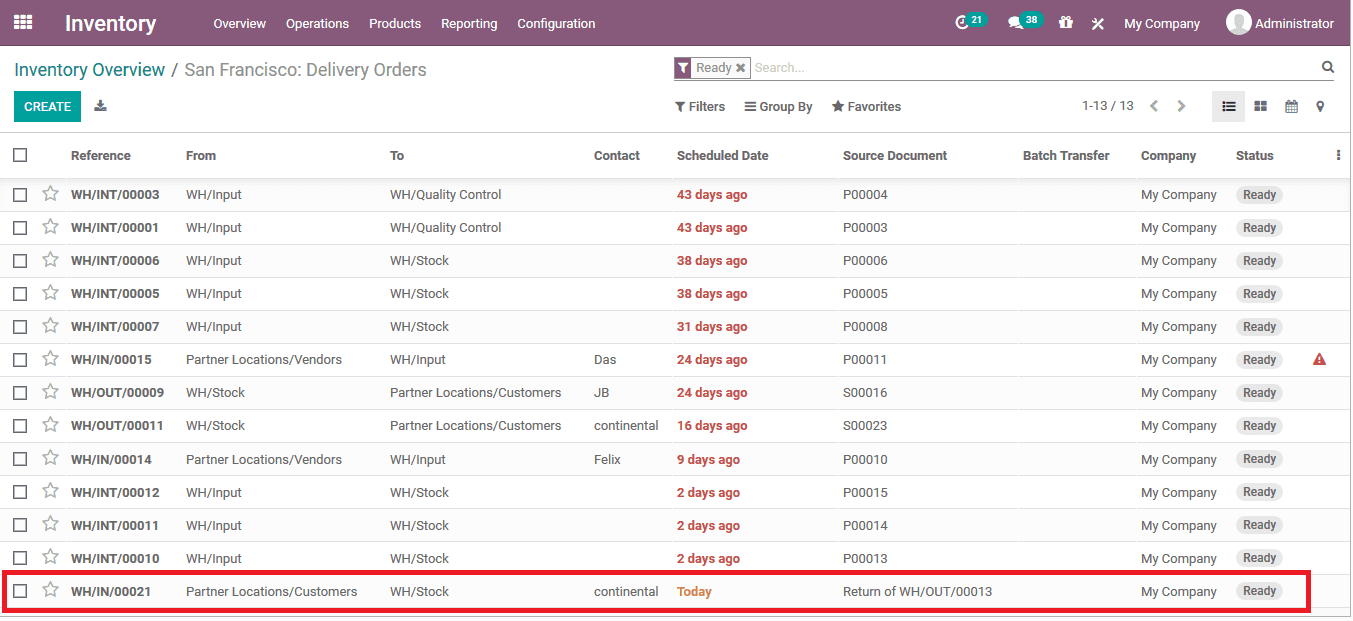Toggle the favorite star on WH/INT/00003
This screenshot has height=621, width=1353.
tap(50, 194)
